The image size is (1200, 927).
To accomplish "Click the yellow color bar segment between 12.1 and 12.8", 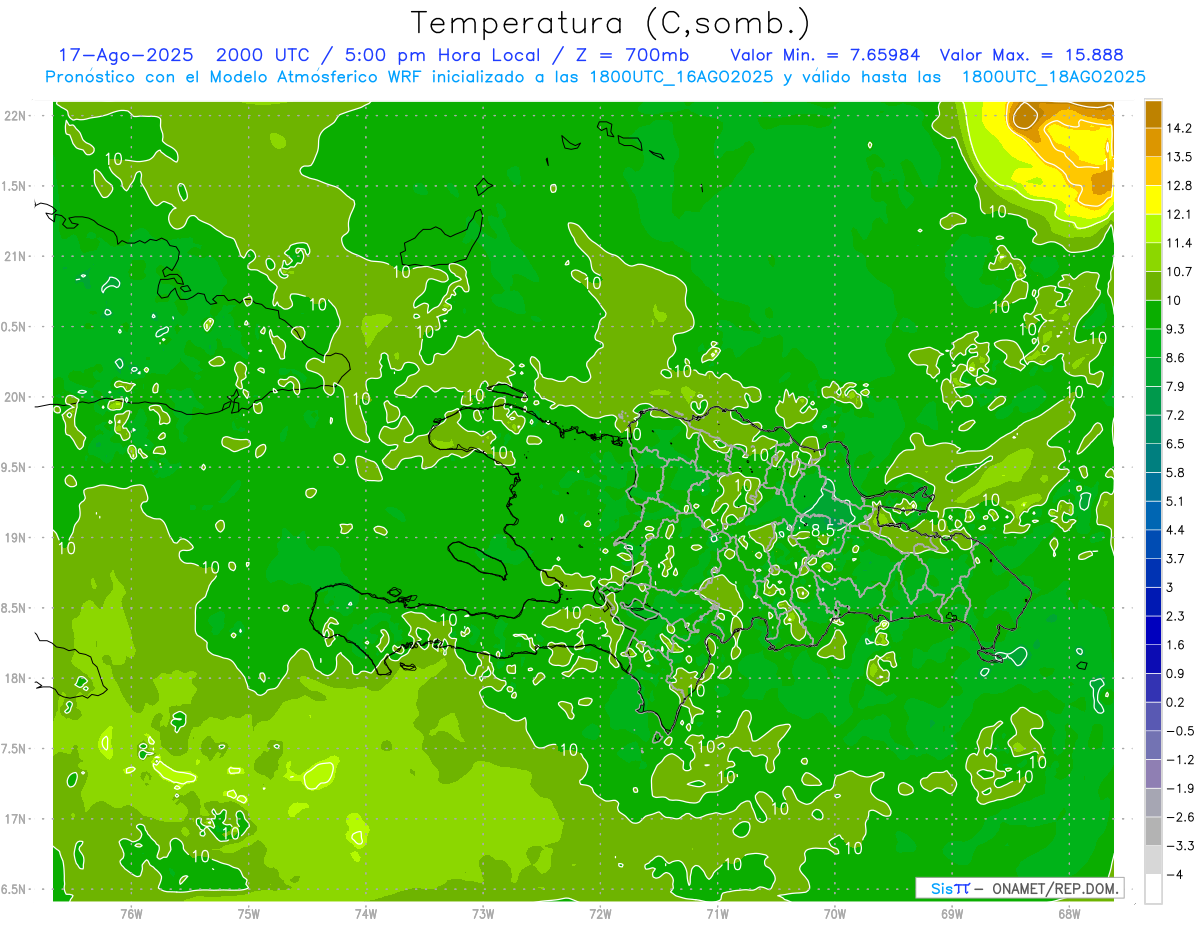I will [x=1153, y=200].
